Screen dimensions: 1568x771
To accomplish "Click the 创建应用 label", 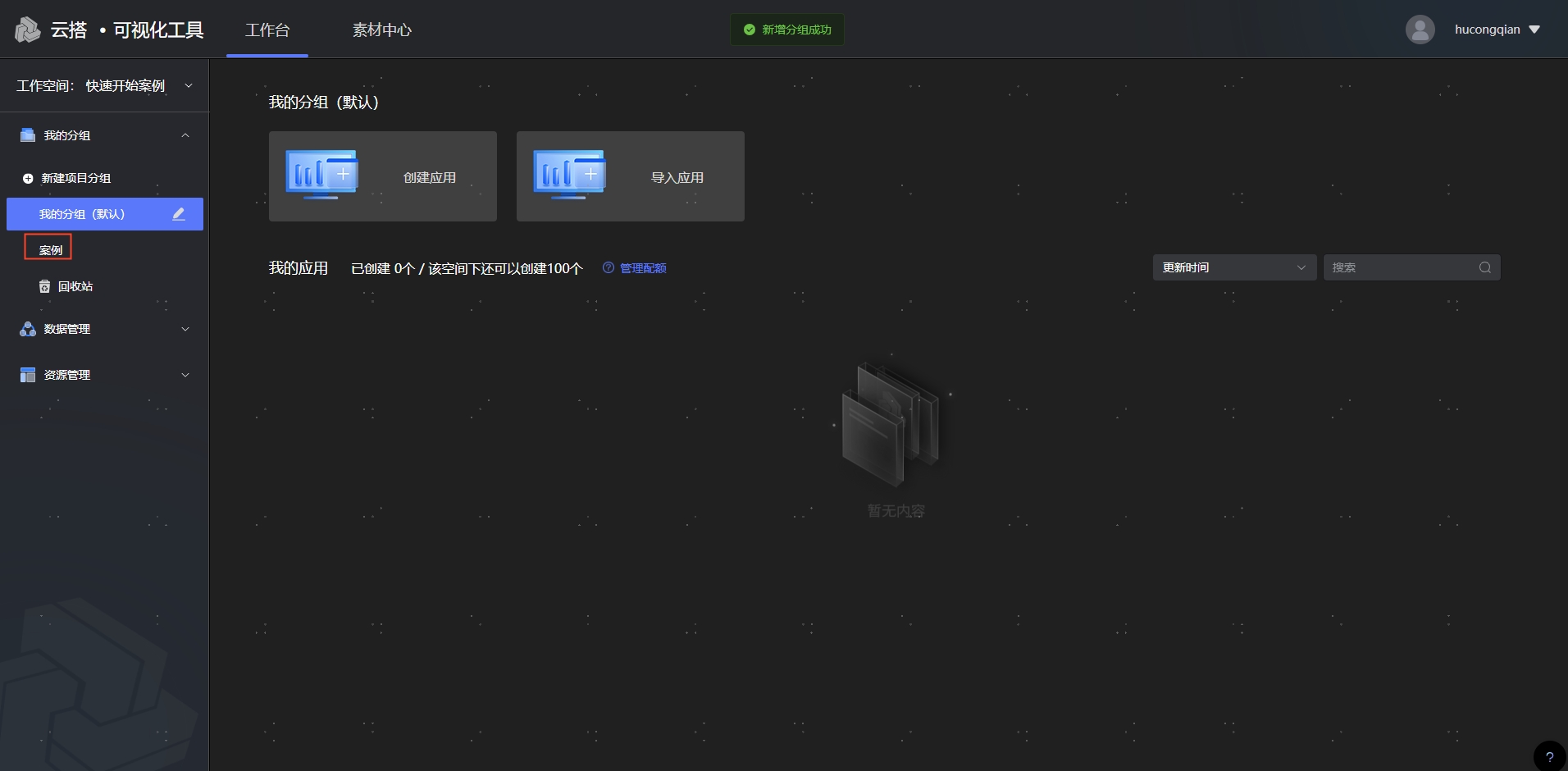I will [x=430, y=177].
